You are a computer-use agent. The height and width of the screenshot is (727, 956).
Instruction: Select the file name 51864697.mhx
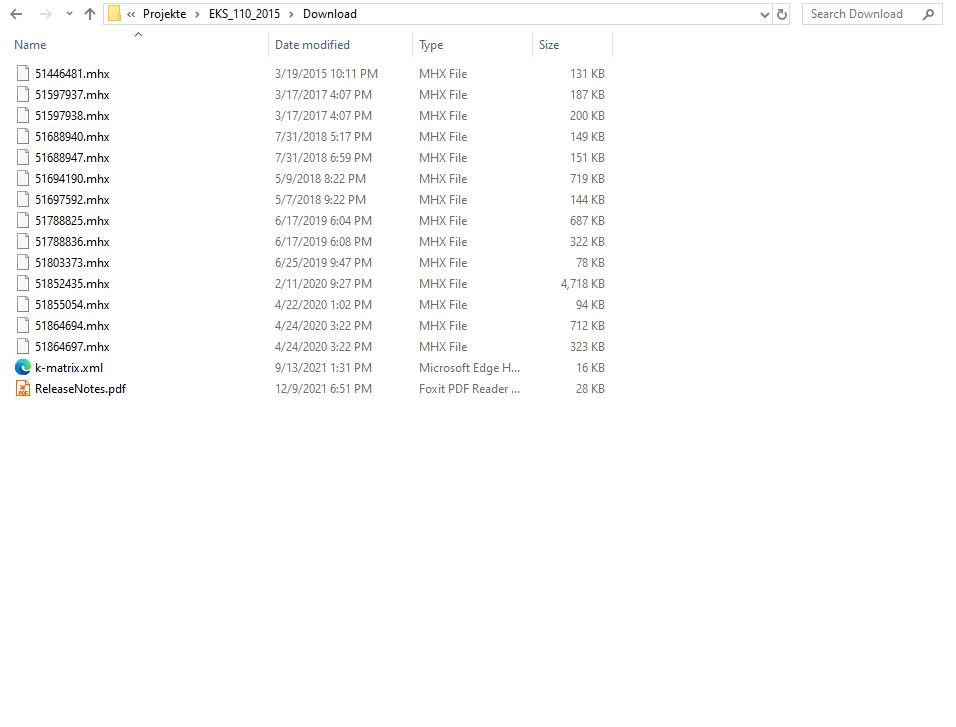click(72, 347)
